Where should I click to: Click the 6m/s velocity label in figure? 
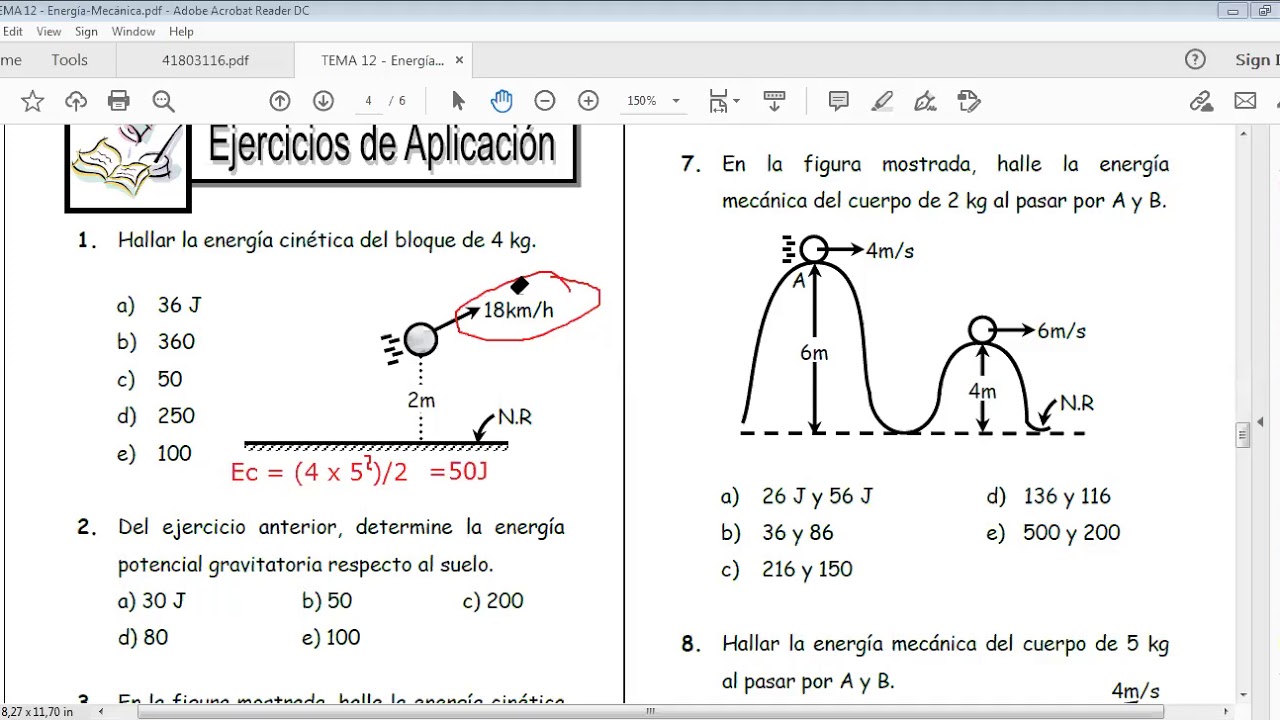(1061, 331)
